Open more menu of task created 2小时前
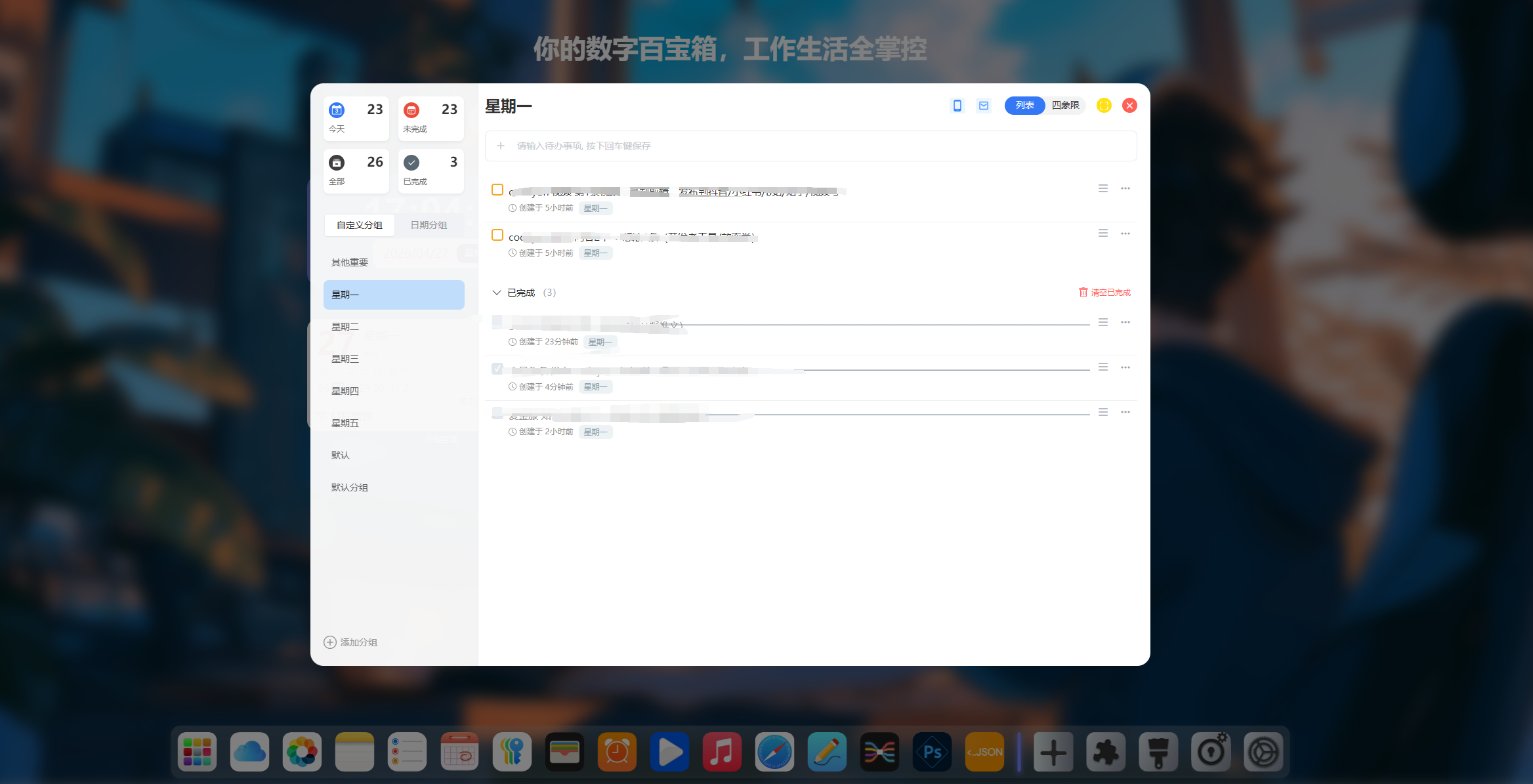This screenshot has width=1533, height=784. (x=1125, y=413)
